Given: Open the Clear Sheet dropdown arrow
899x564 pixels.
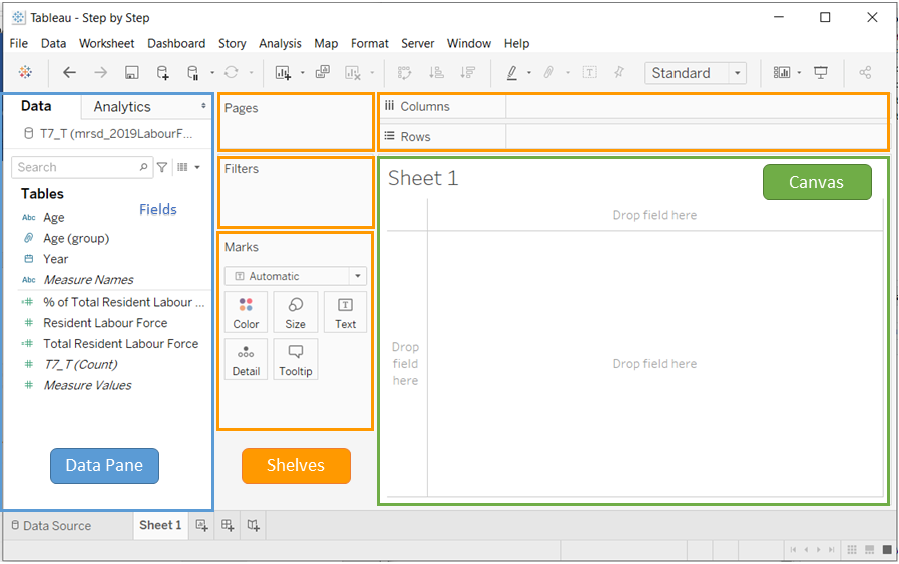Looking at the screenshot, I should tap(372, 73).
